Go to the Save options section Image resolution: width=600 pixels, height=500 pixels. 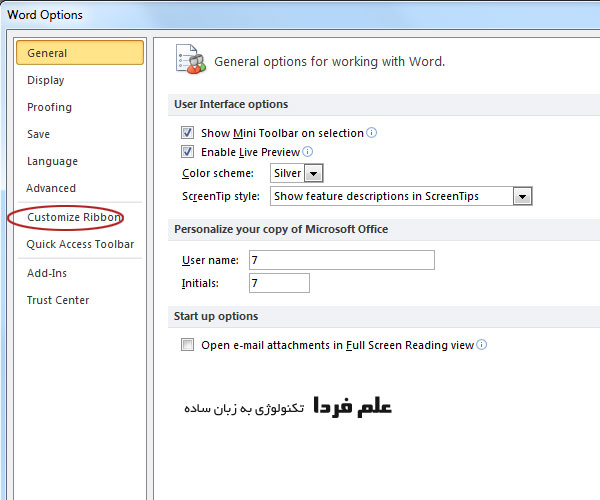[x=39, y=134]
